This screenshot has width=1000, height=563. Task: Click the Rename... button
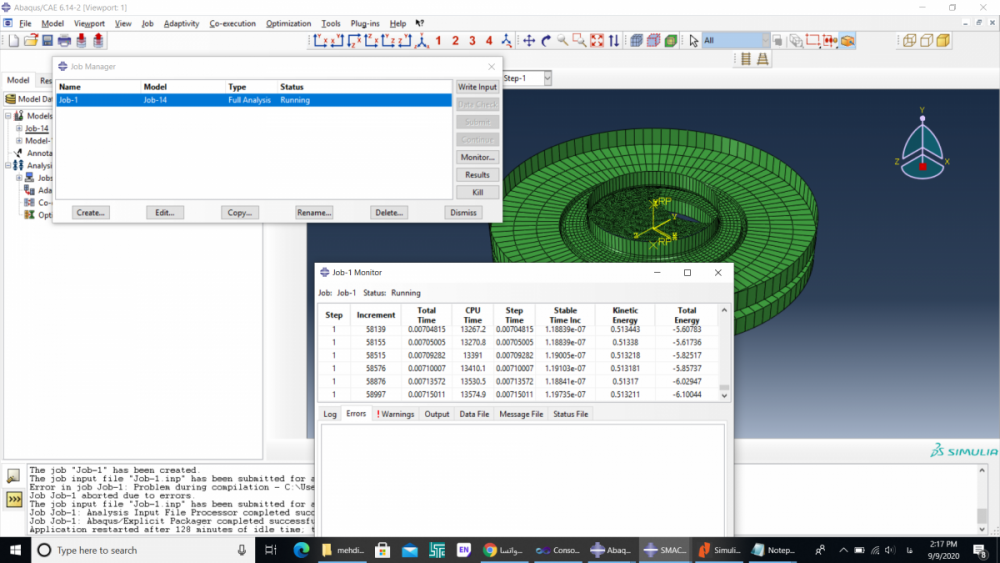(x=314, y=212)
